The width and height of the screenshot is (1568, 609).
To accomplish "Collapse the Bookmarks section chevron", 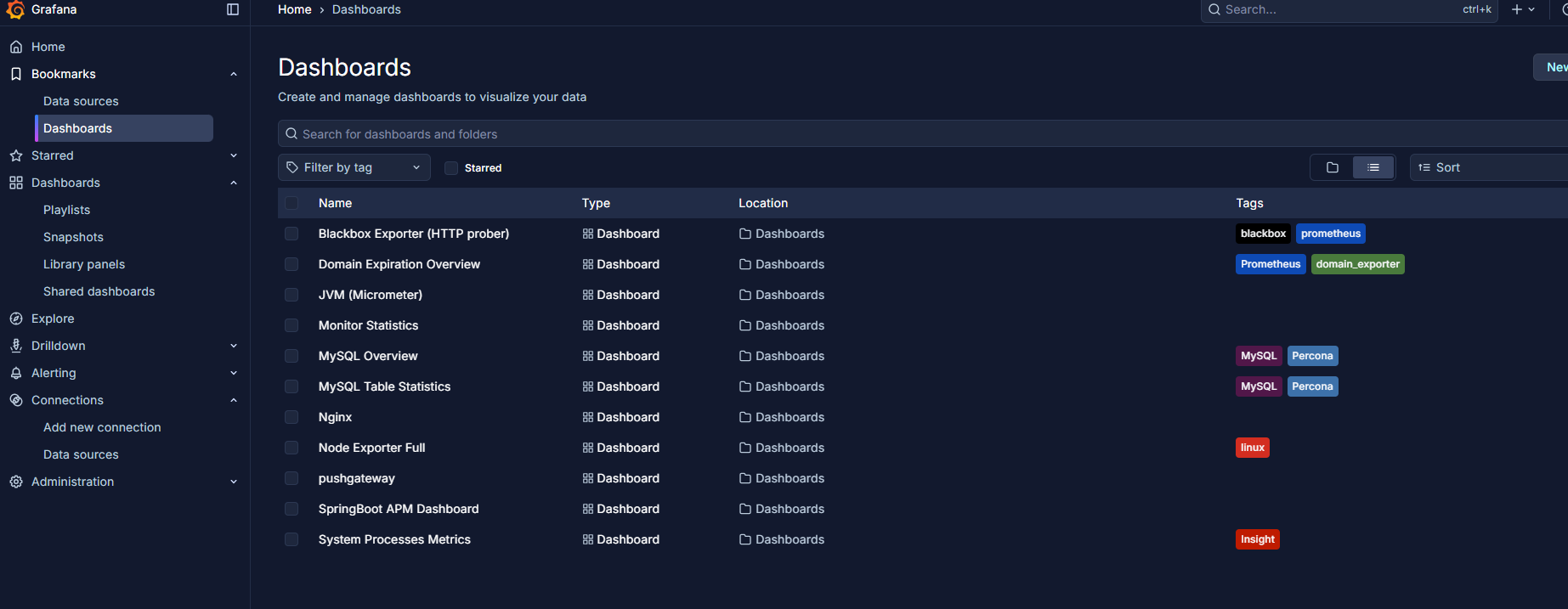I will tap(234, 74).
